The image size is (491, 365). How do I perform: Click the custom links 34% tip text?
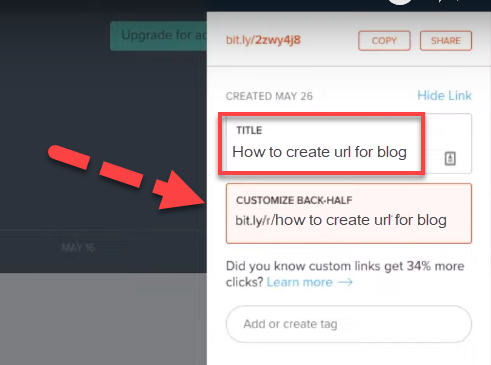[345, 274]
